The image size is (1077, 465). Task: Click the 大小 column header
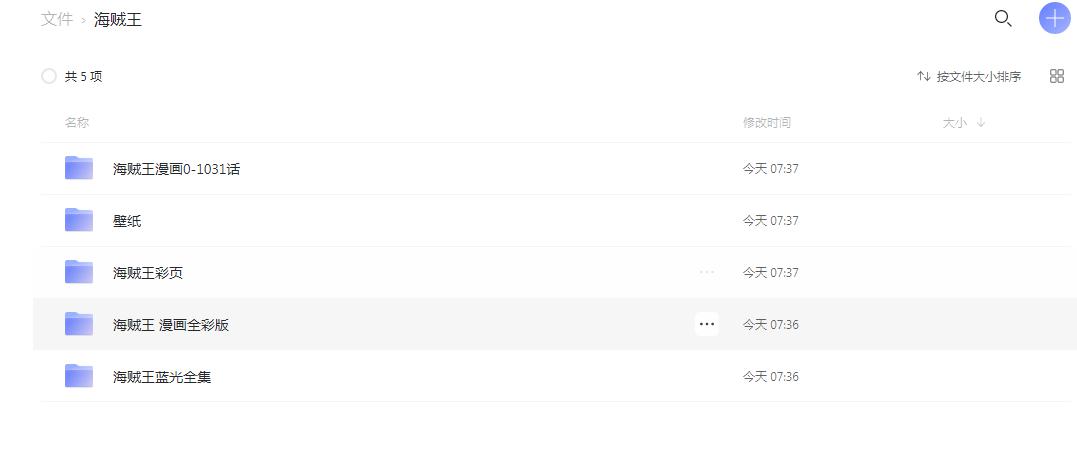[955, 123]
